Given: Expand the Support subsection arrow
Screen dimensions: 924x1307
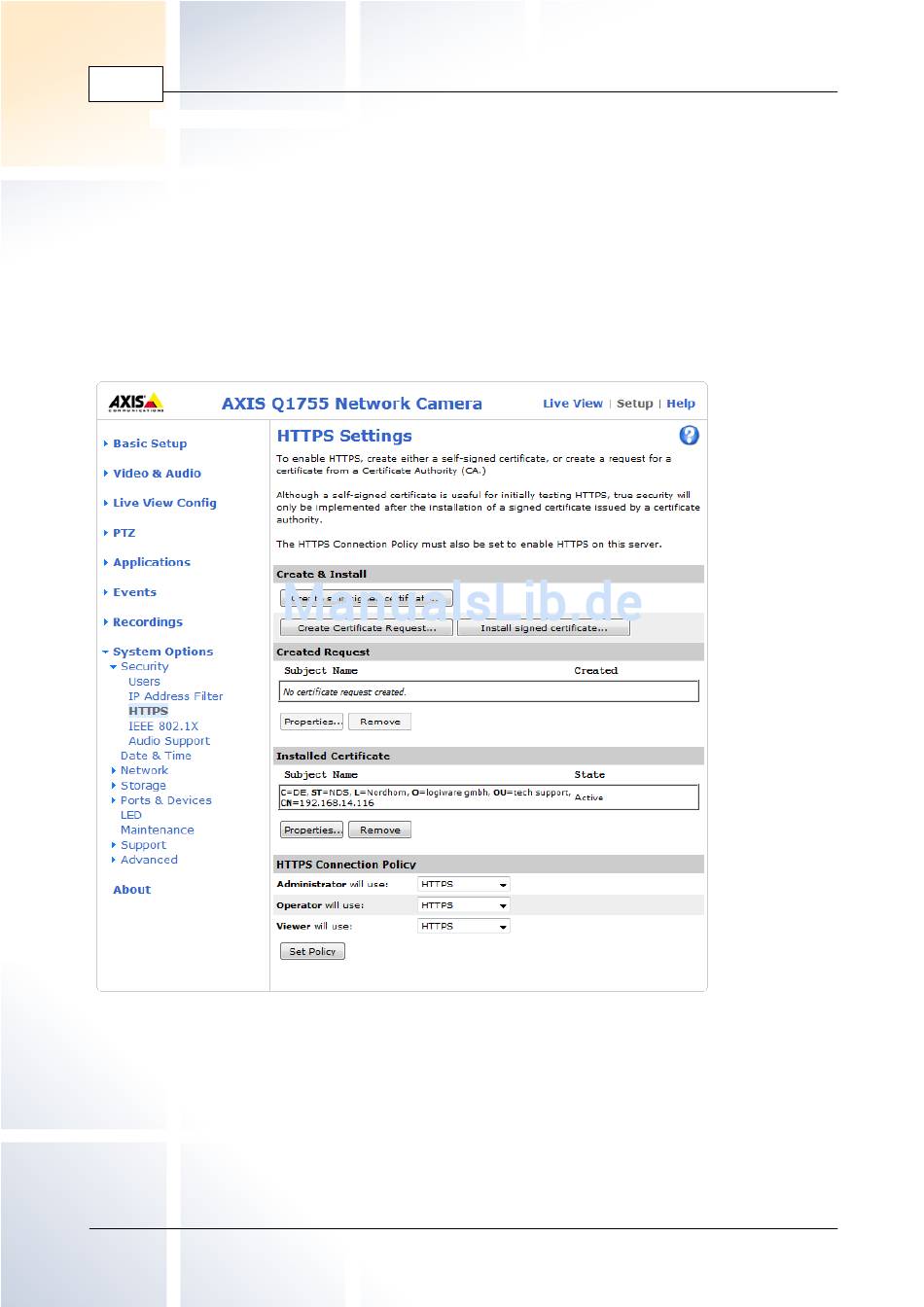Looking at the screenshot, I should click(x=114, y=845).
